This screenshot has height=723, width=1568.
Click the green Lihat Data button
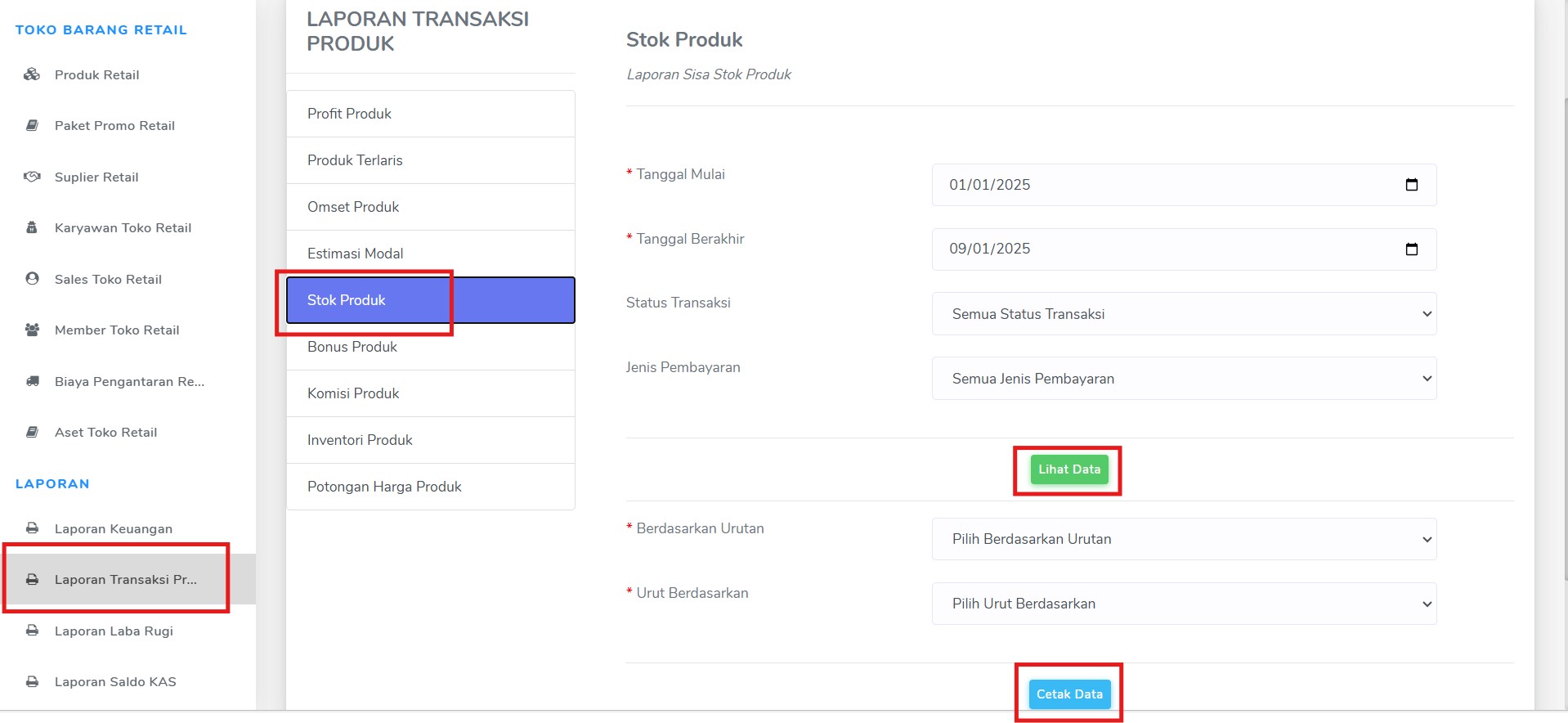pyautogui.click(x=1069, y=469)
